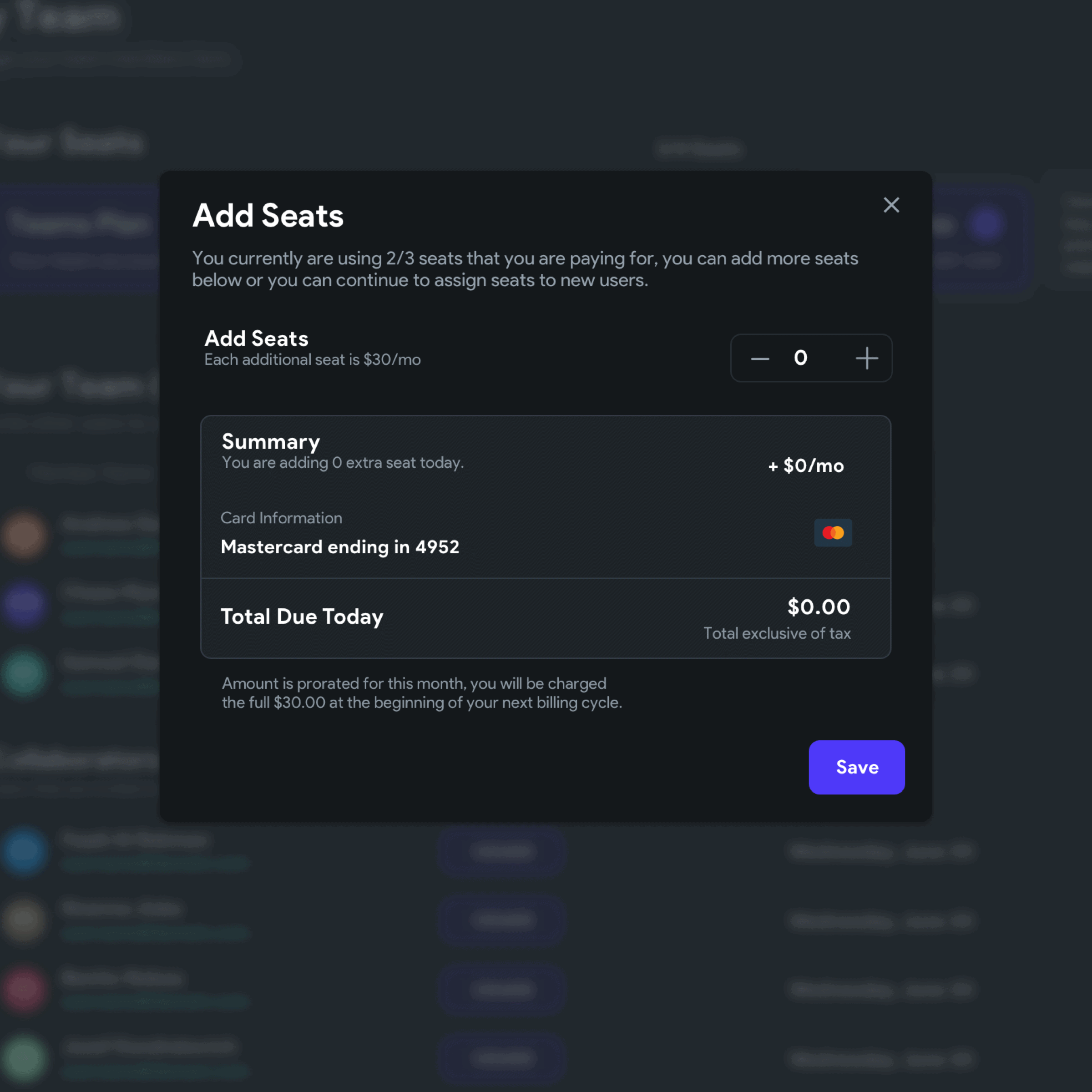Click the Total Due Today label
The width and height of the screenshot is (1092, 1092).
pos(302,616)
